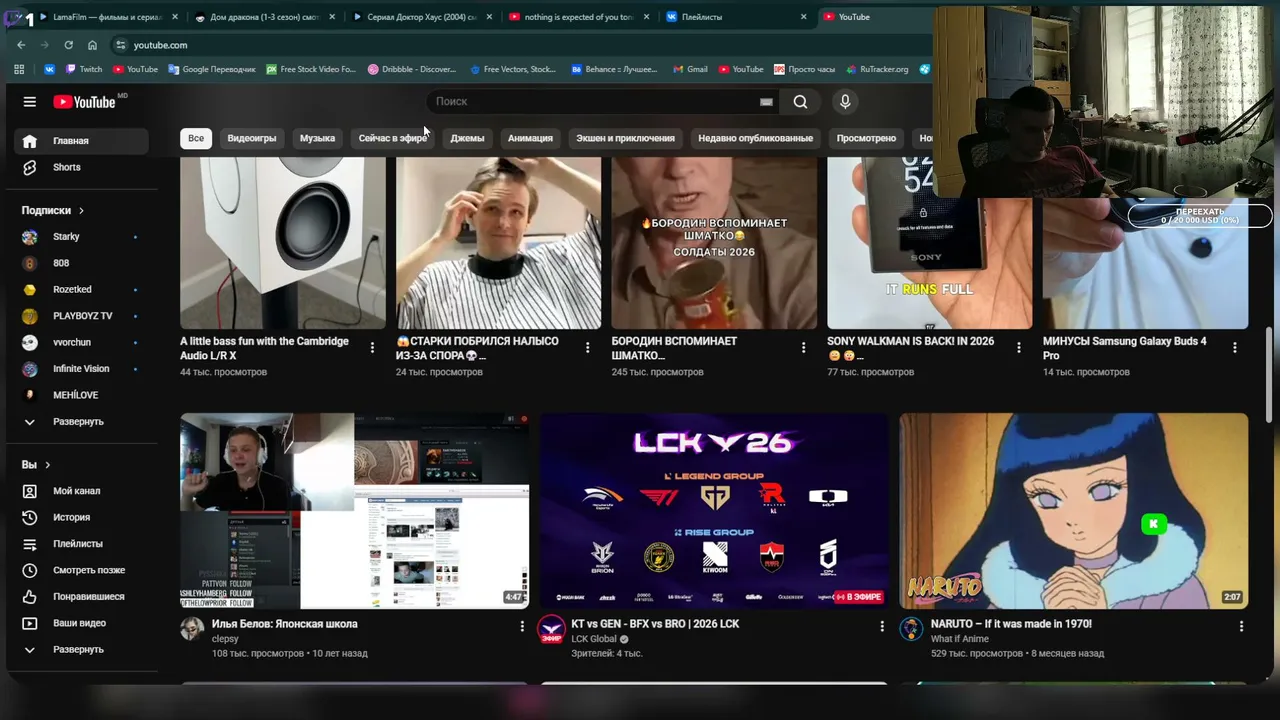Open the Подписки section chevron
This screenshot has width=1280, height=720.
point(81,211)
